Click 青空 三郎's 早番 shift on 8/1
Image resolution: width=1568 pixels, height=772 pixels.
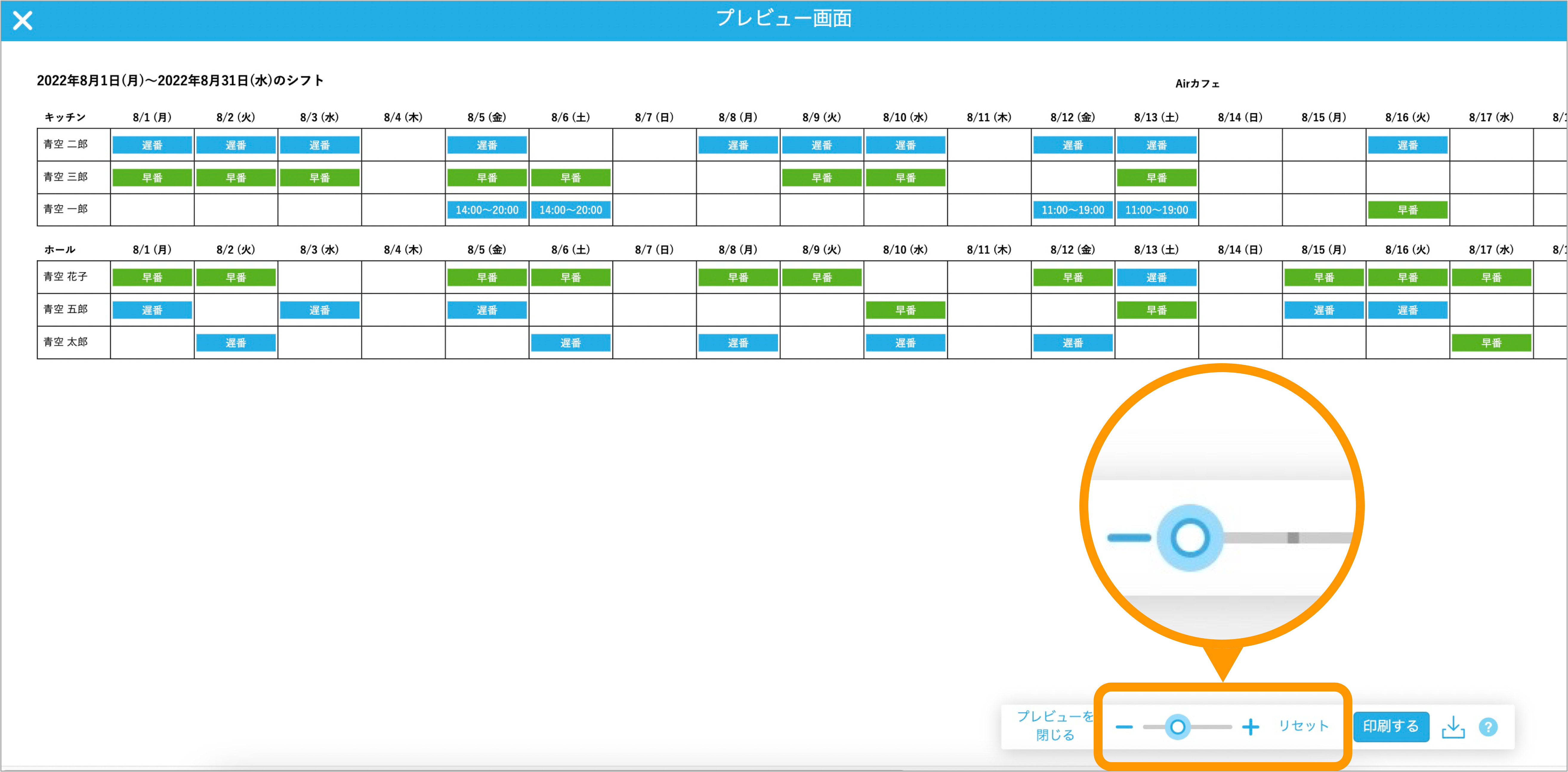[x=152, y=178]
